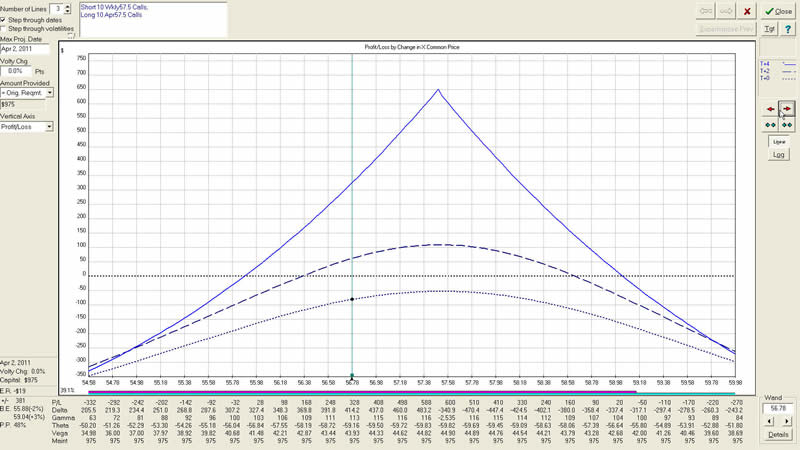Click the red left arrow button

pos(769,107)
